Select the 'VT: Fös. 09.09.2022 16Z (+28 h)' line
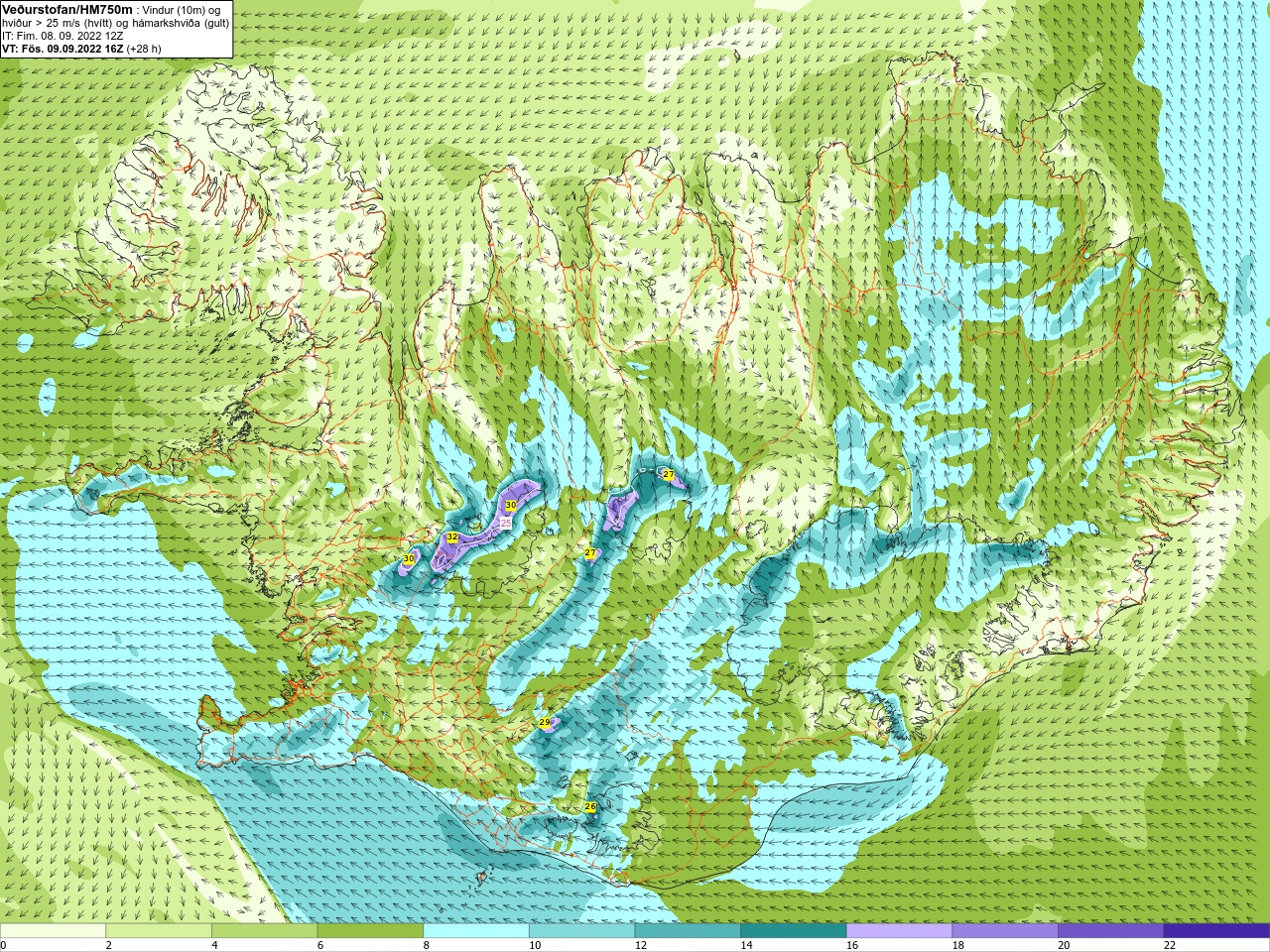This screenshot has height=952, width=1270. tap(81, 48)
